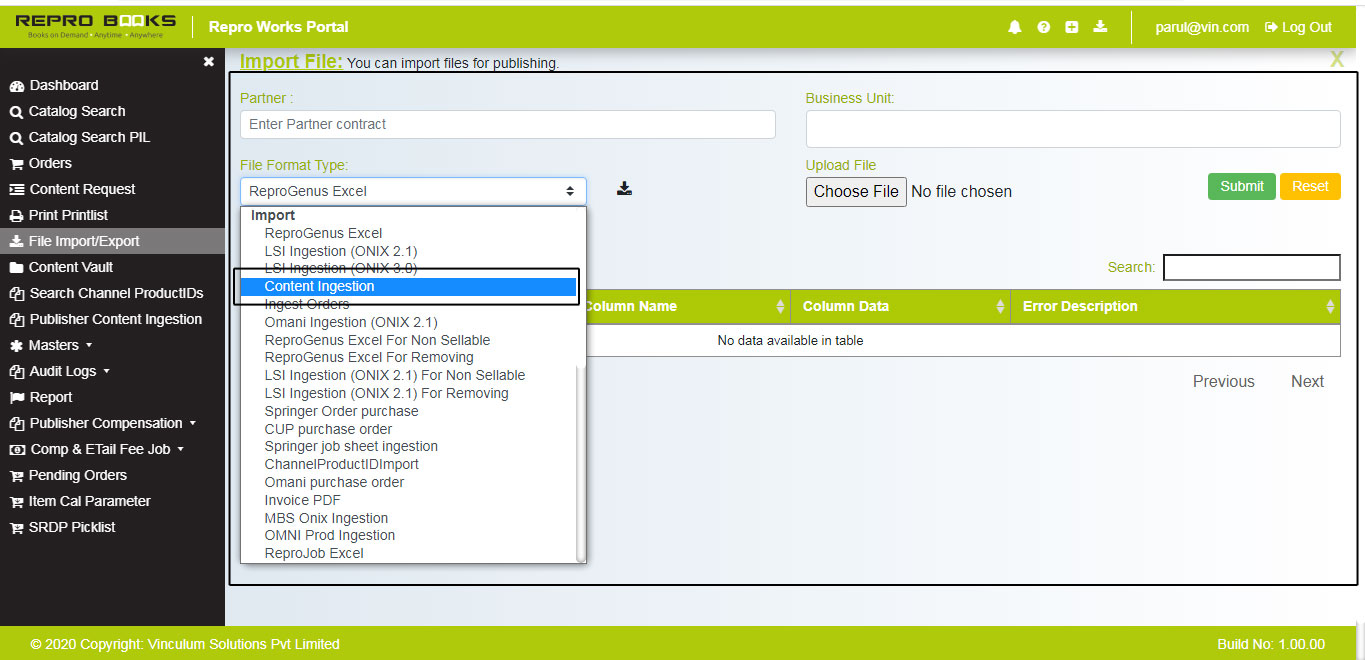The width and height of the screenshot is (1365, 660).
Task: Choose Springer Order purchase format
Action: [340, 411]
